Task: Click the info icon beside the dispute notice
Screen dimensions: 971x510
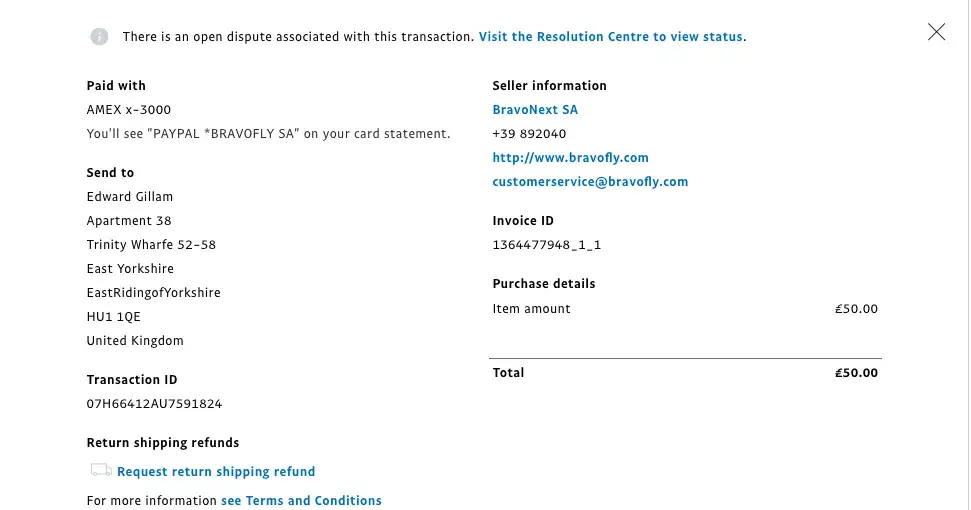Action: click(99, 37)
